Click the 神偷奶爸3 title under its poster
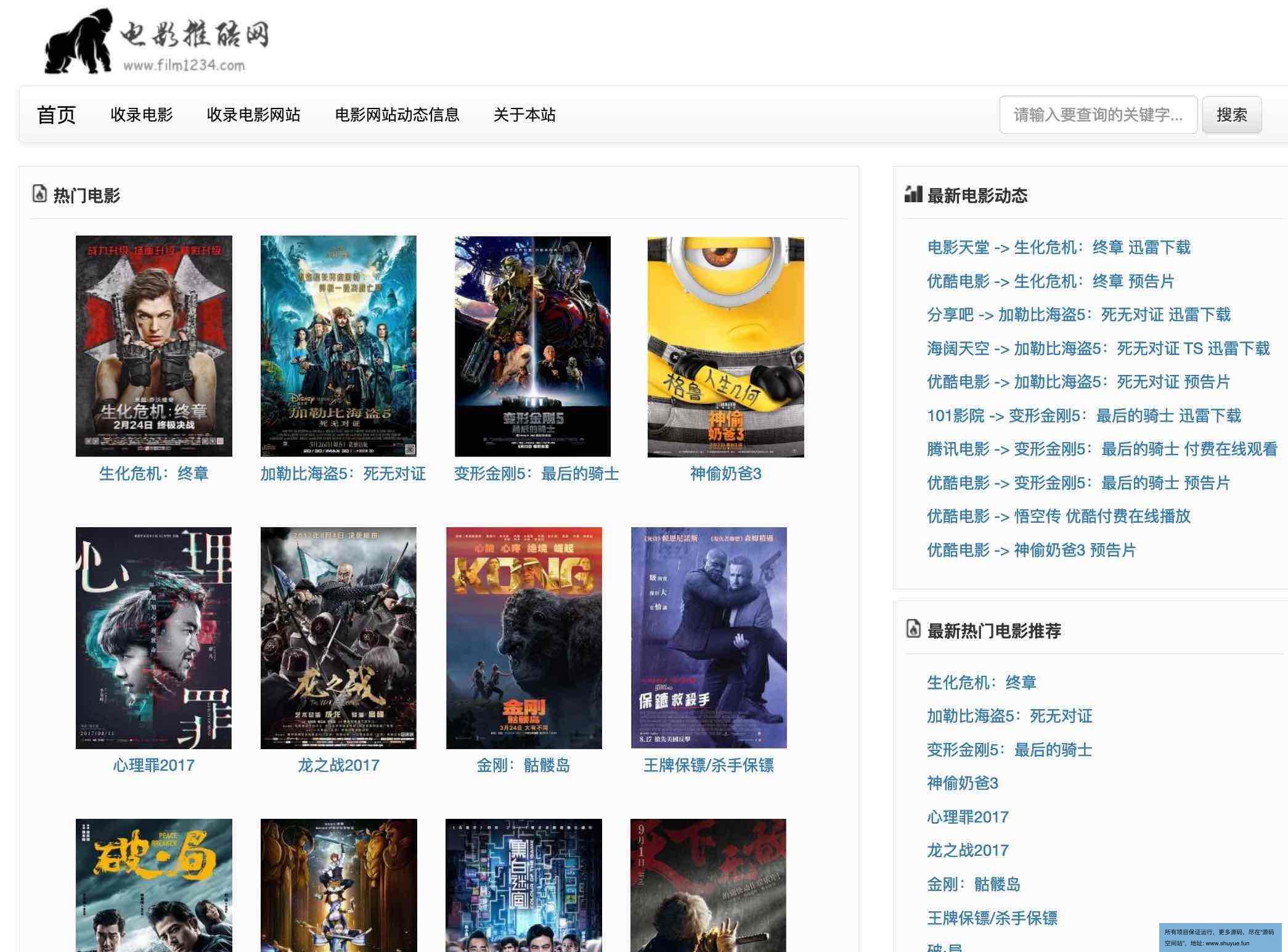The width and height of the screenshot is (1288, 952). click(725, 474)
